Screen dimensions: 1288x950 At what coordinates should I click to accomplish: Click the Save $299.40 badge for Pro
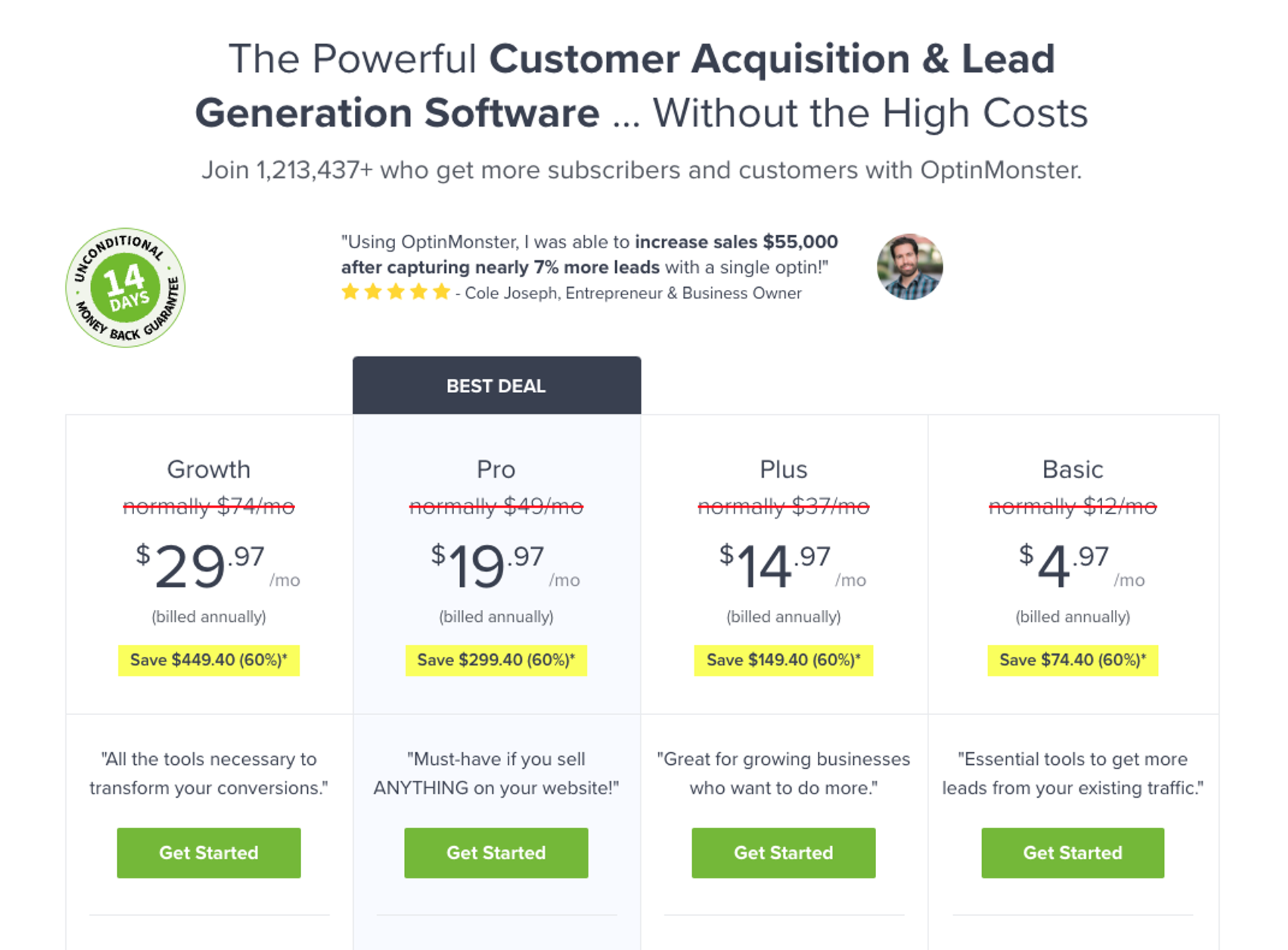pos(496,660)
